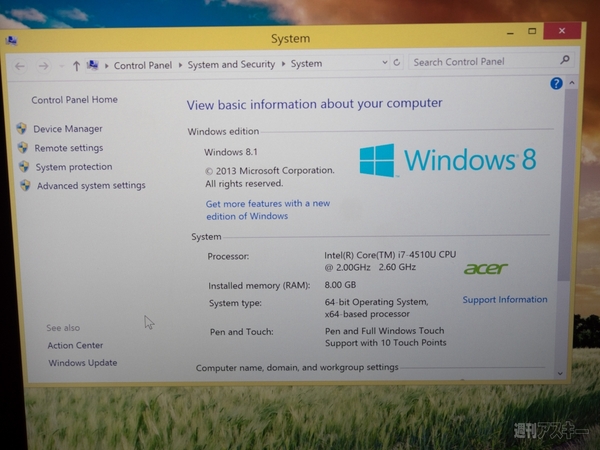Maximize the System window
This screenshot has height=450, width=600.
click(532, 31)
